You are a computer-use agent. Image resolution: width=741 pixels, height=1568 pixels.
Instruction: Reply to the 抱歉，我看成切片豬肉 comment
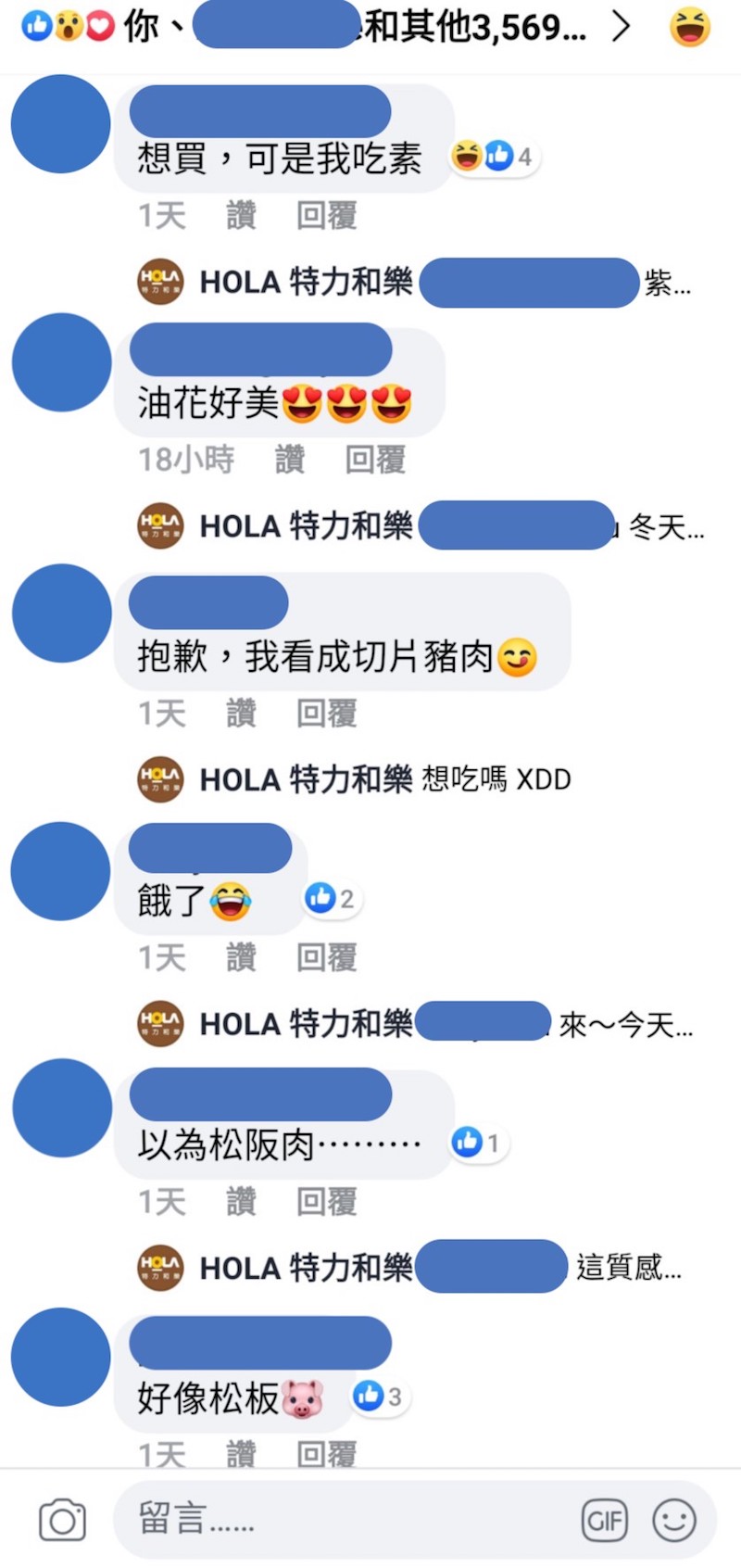(x=326, y=713)
